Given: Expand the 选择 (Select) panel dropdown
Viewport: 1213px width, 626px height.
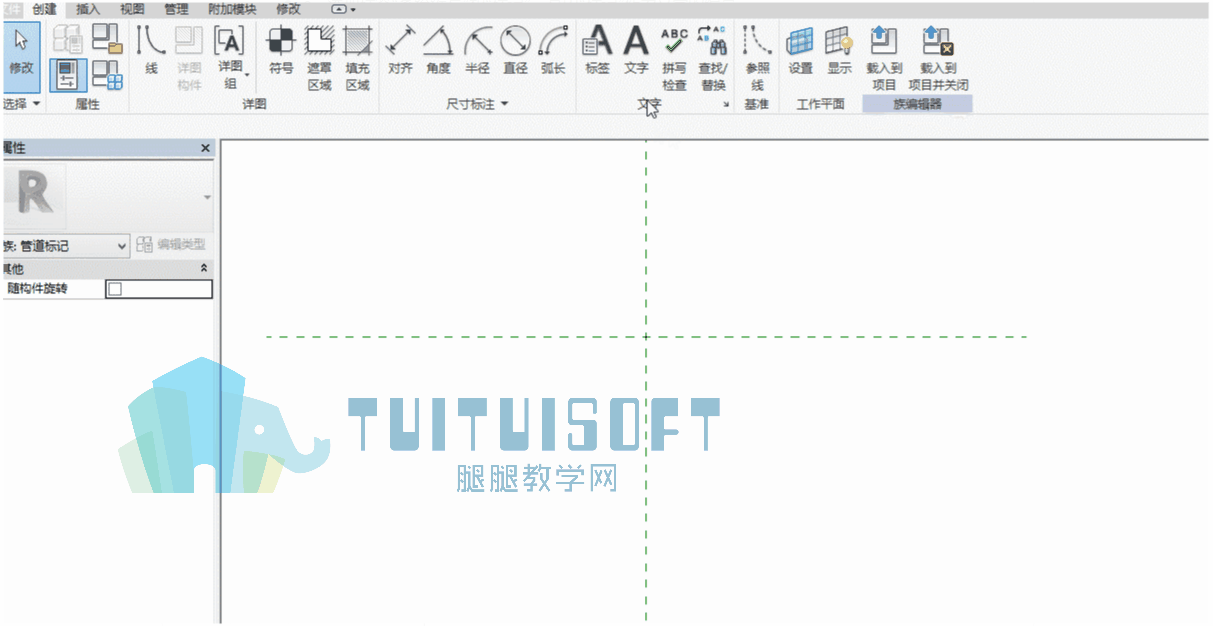Looking at the screenshot, I should 22,104.
